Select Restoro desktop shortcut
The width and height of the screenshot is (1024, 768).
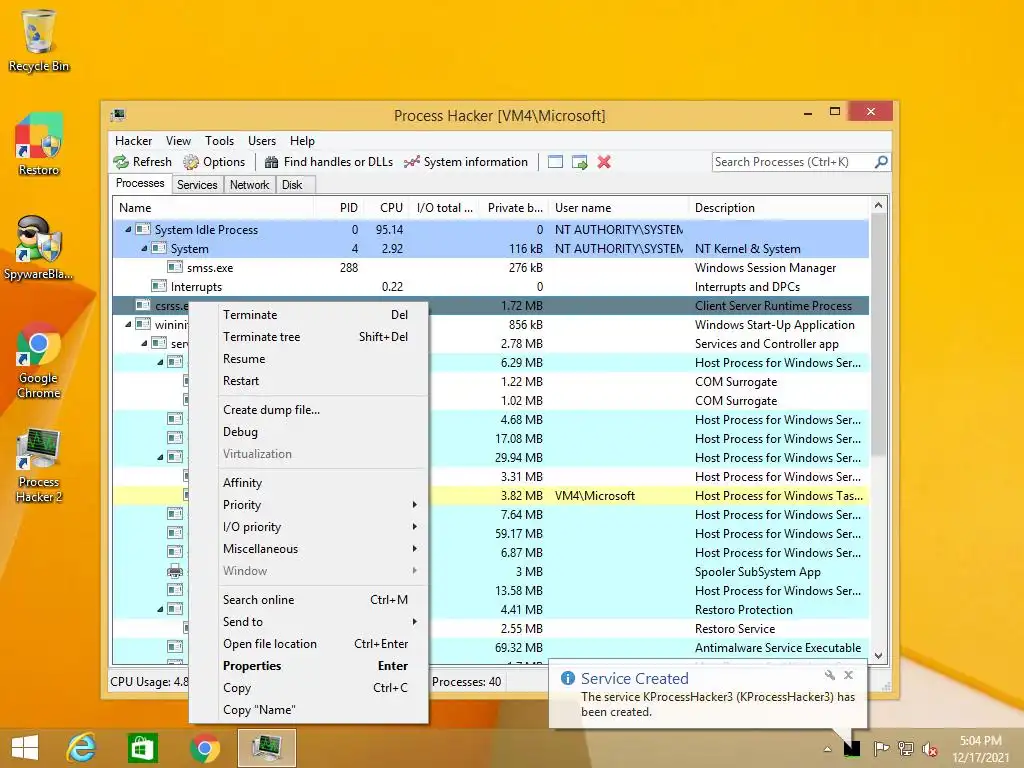pyautogui.click(x=39, y=144)
